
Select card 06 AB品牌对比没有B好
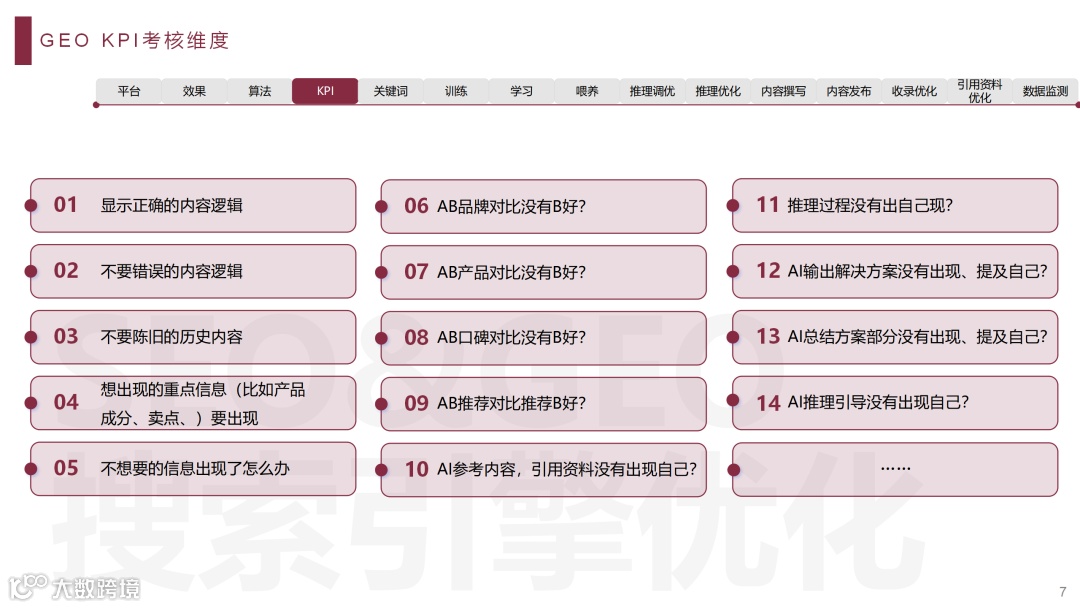click(543, 206)
